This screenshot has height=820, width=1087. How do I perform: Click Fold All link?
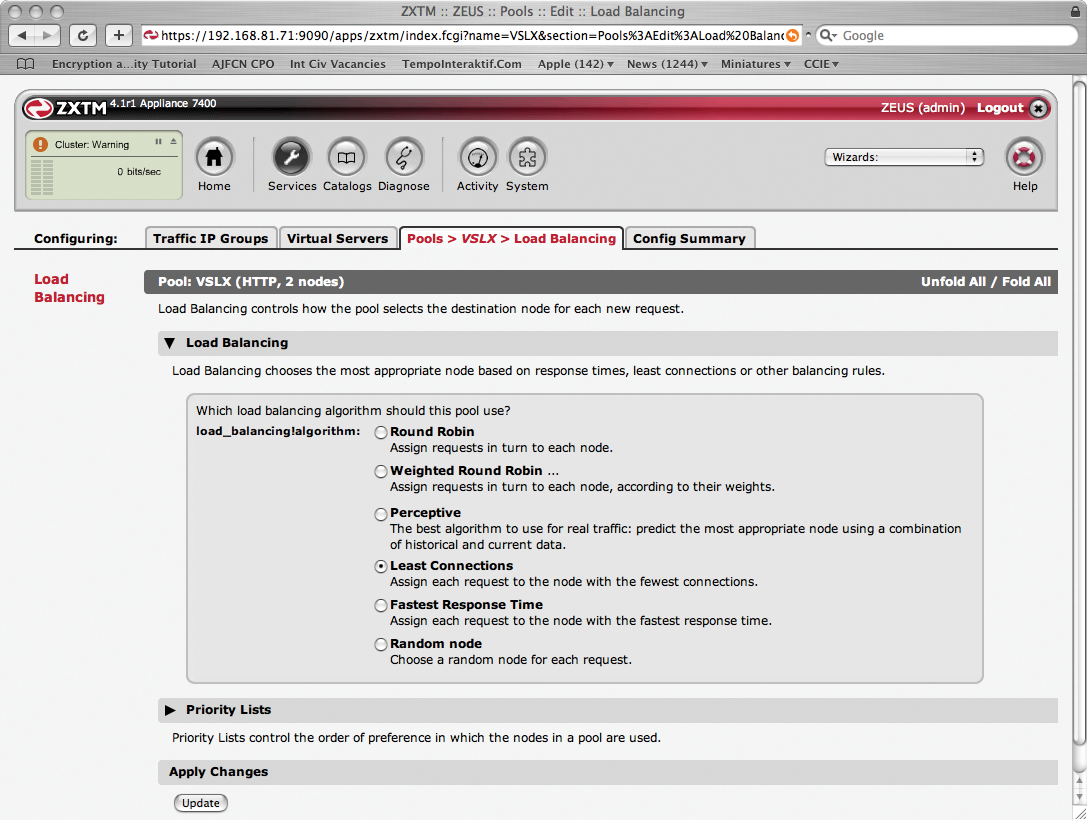(1026, 281)
